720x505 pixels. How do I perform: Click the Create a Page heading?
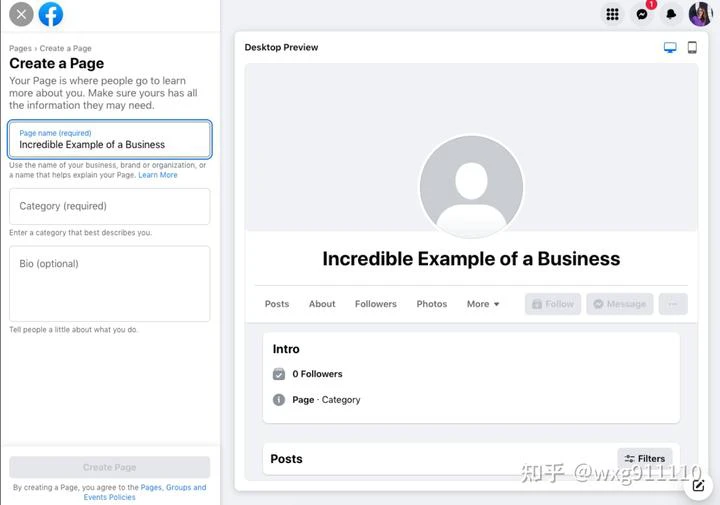click(56, 63)
